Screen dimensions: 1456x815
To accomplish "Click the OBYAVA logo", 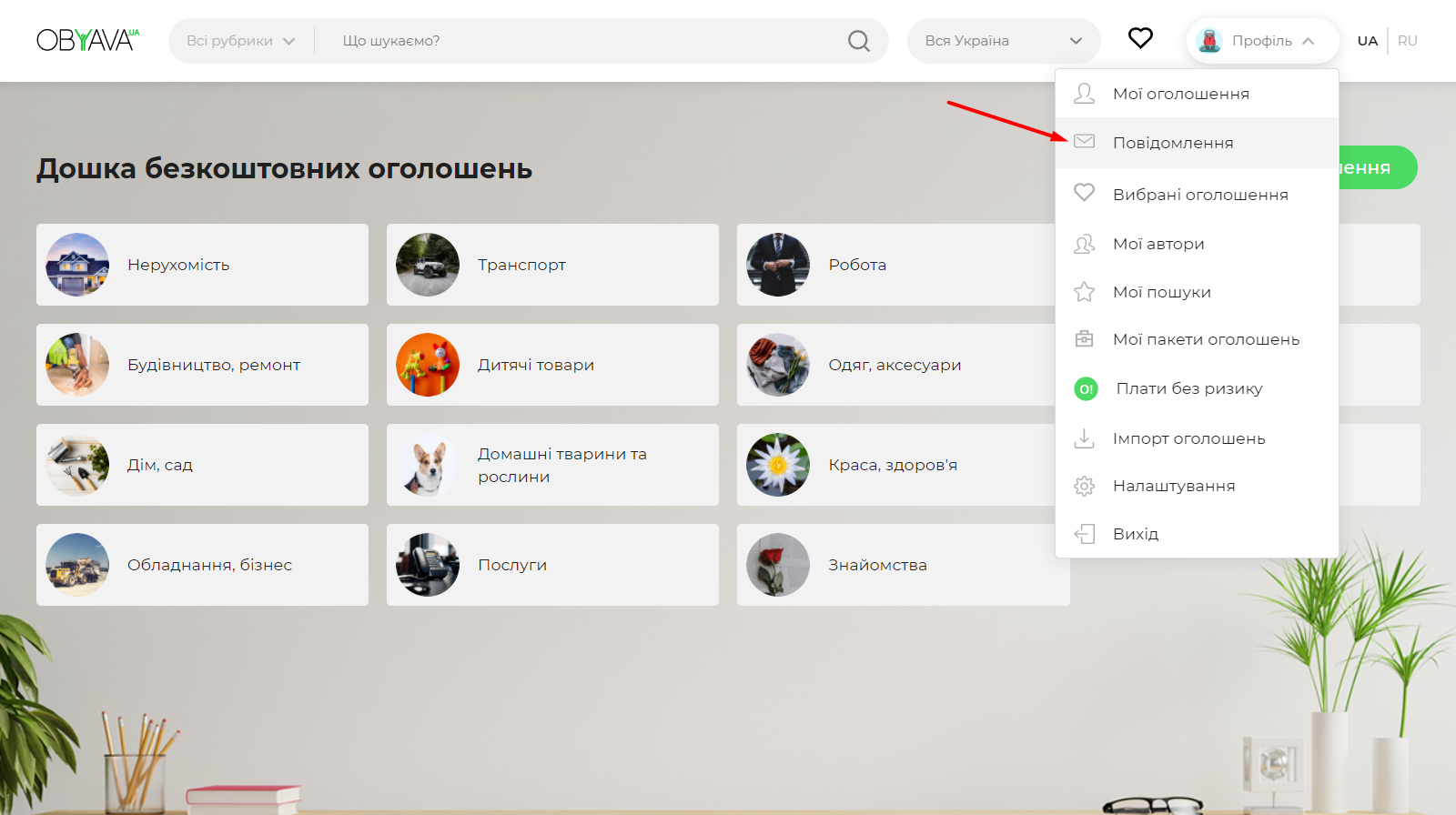I will 87,40.
